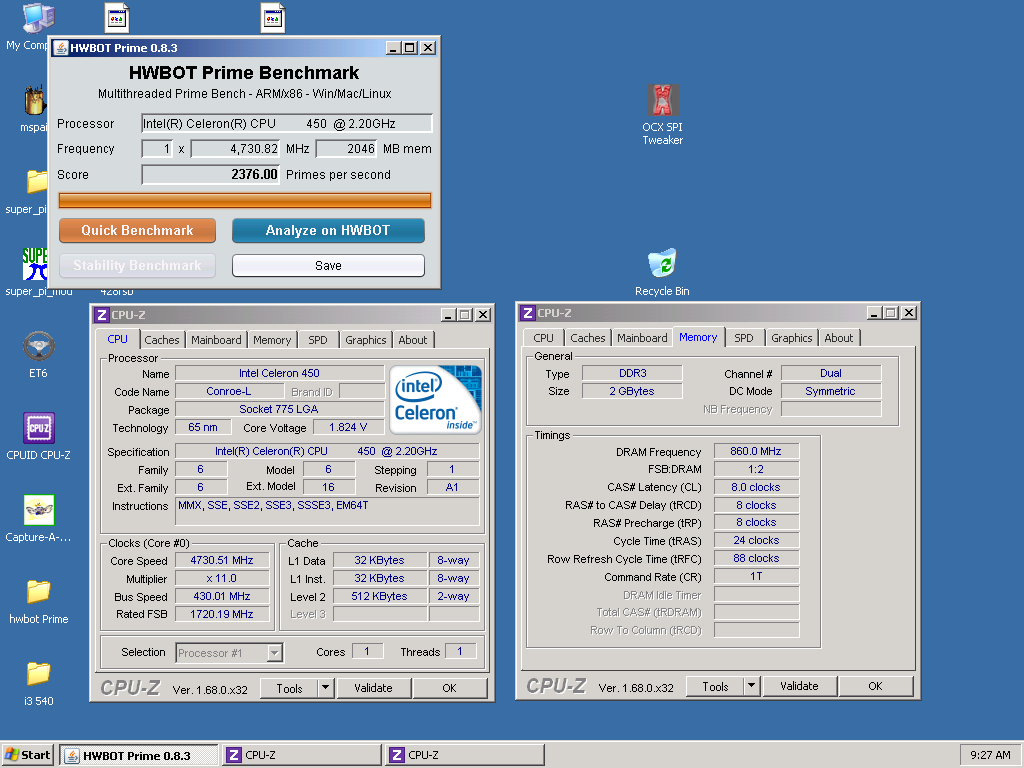
Task: Click the Rated FSB 1720.19 MHz value
Action: [x=222, y=614]
